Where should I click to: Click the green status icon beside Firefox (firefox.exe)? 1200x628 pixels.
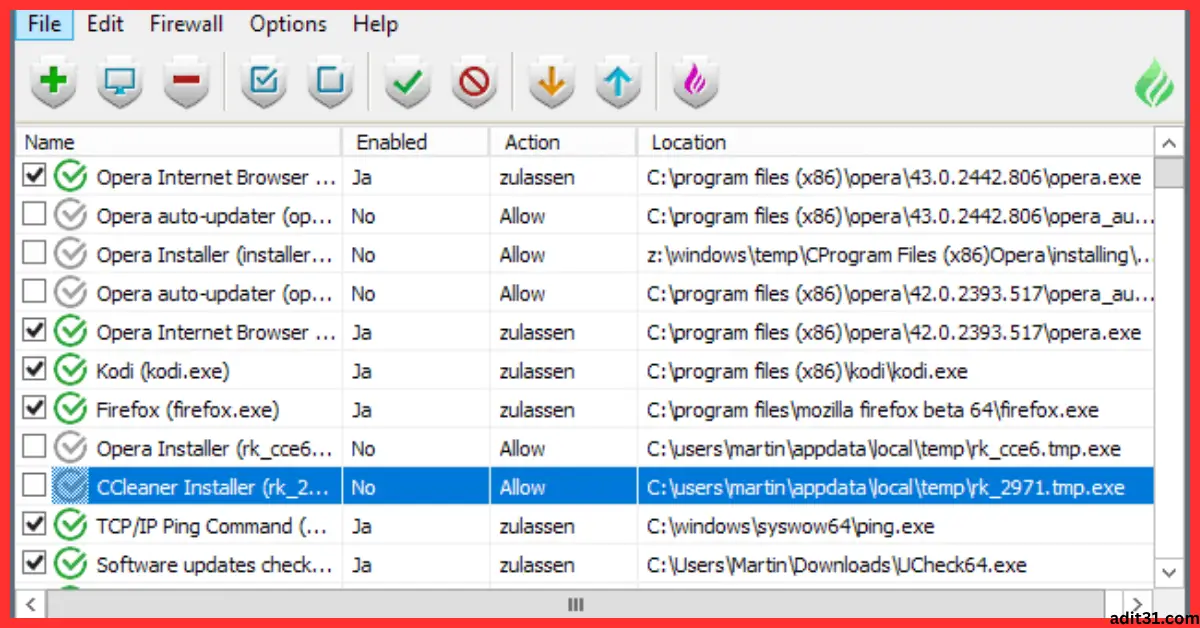[70, 410]
